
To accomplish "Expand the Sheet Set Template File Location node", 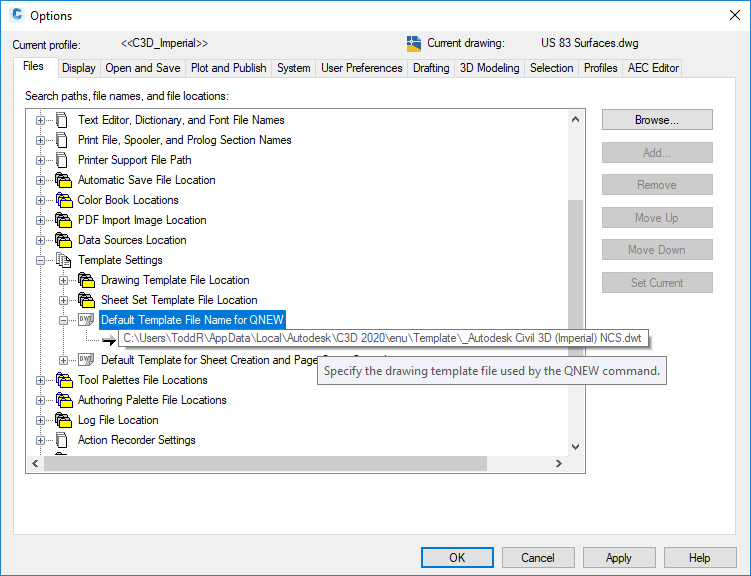I will pyautogui.click(x=63, y=301).
